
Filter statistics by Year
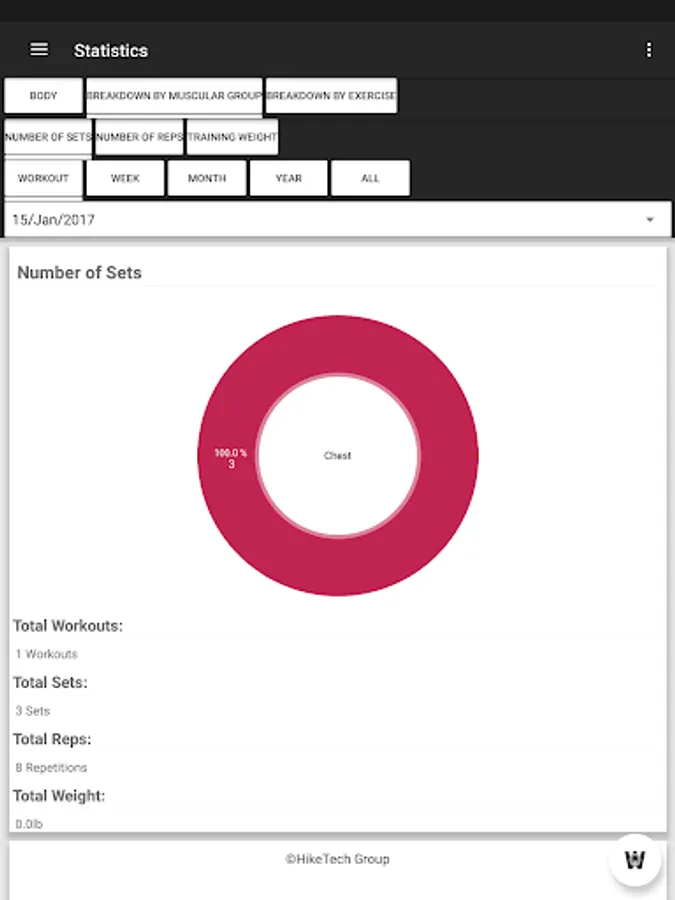[289, 178]
